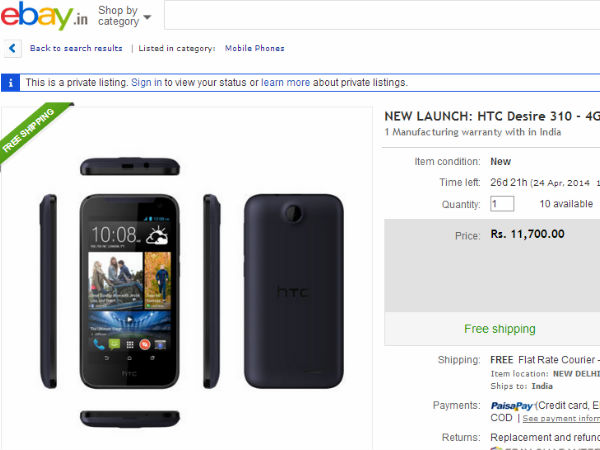Click the eBay logo

45,17
